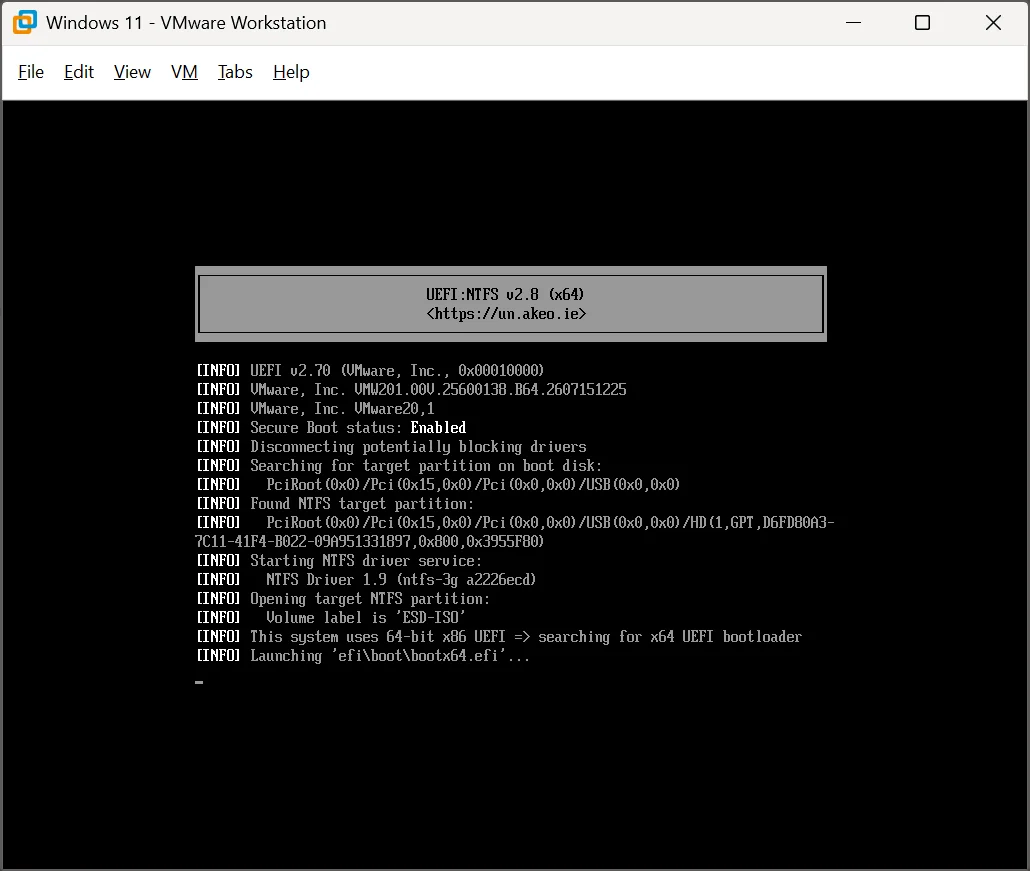
Task: Open the View menu
Action: point(132,72)
